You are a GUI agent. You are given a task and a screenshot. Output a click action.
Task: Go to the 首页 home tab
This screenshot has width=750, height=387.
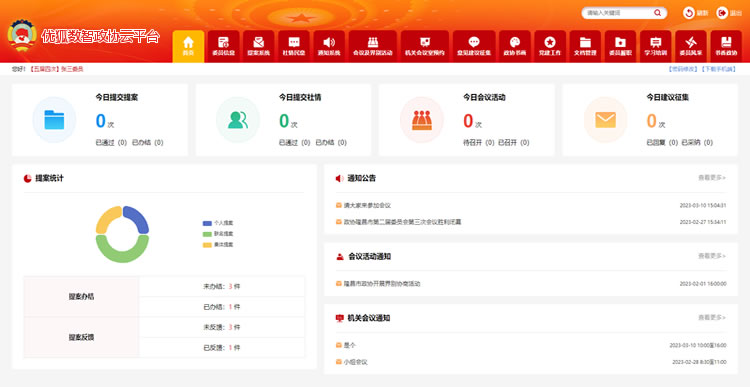tap(188, 46)
